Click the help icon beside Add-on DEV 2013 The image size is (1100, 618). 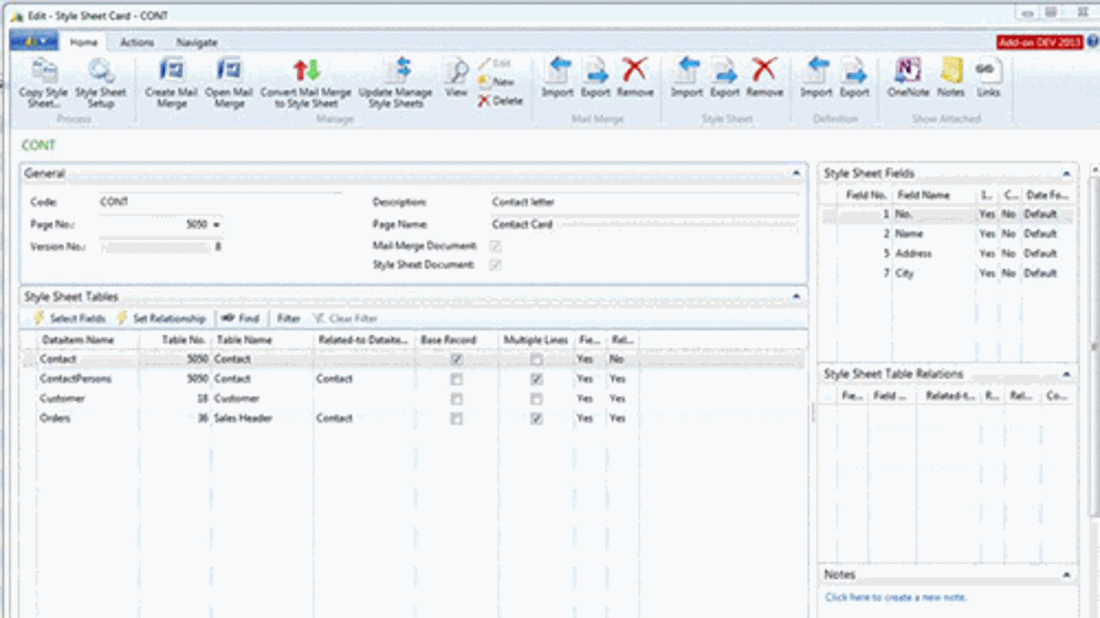coord(1093,41)
